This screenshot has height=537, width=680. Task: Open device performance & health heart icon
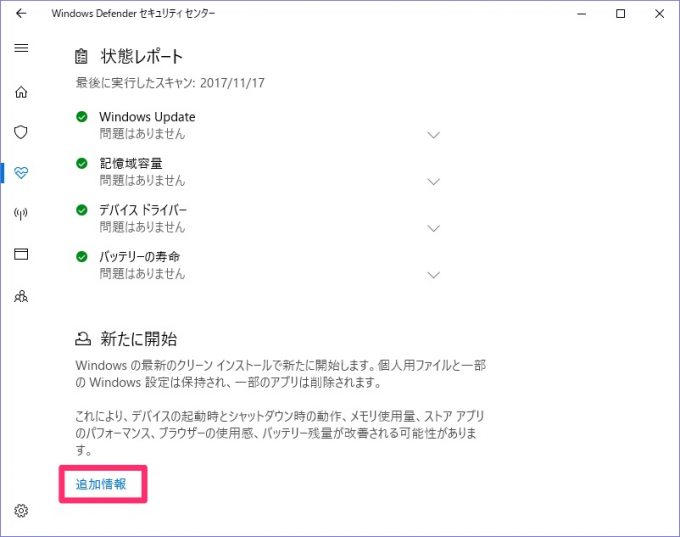click(21, 173)
